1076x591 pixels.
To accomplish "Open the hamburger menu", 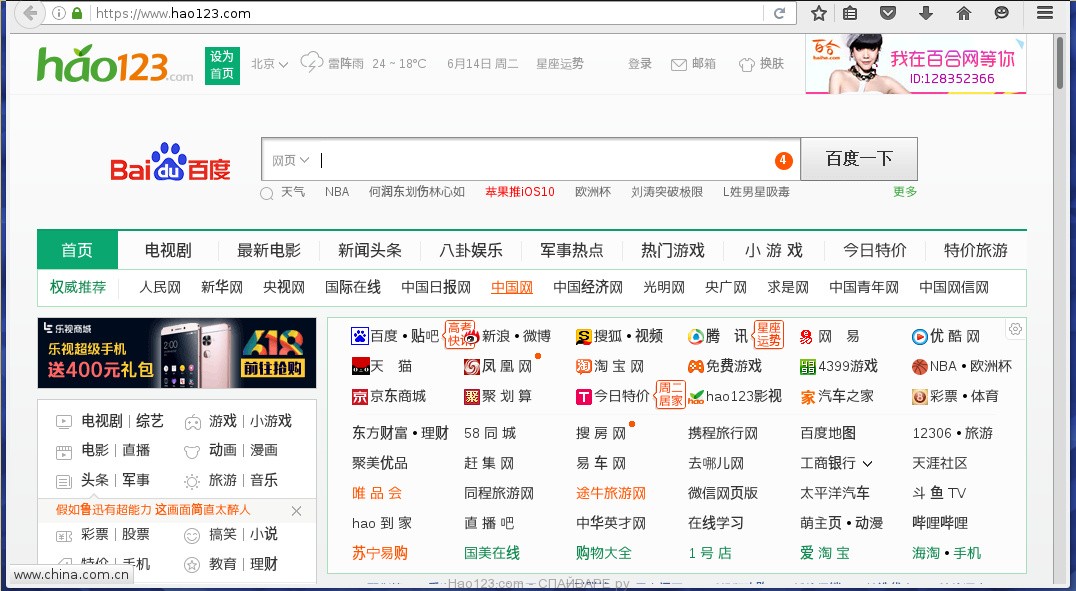I will (1044, 13).
